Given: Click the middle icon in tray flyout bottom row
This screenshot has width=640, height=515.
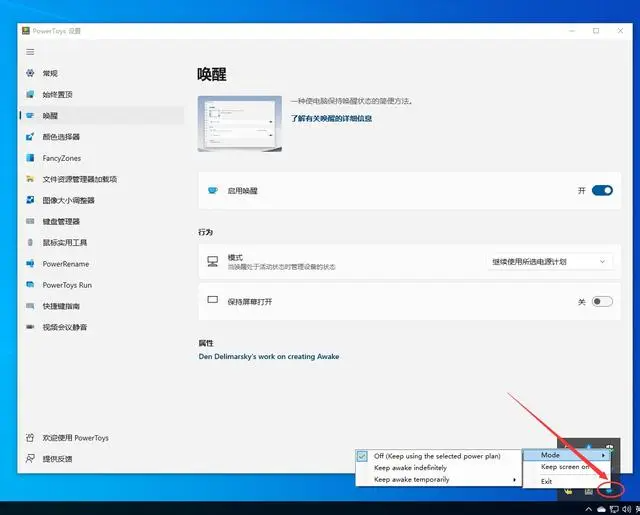Looking at the screenshot, I should (x=589, y=491).
